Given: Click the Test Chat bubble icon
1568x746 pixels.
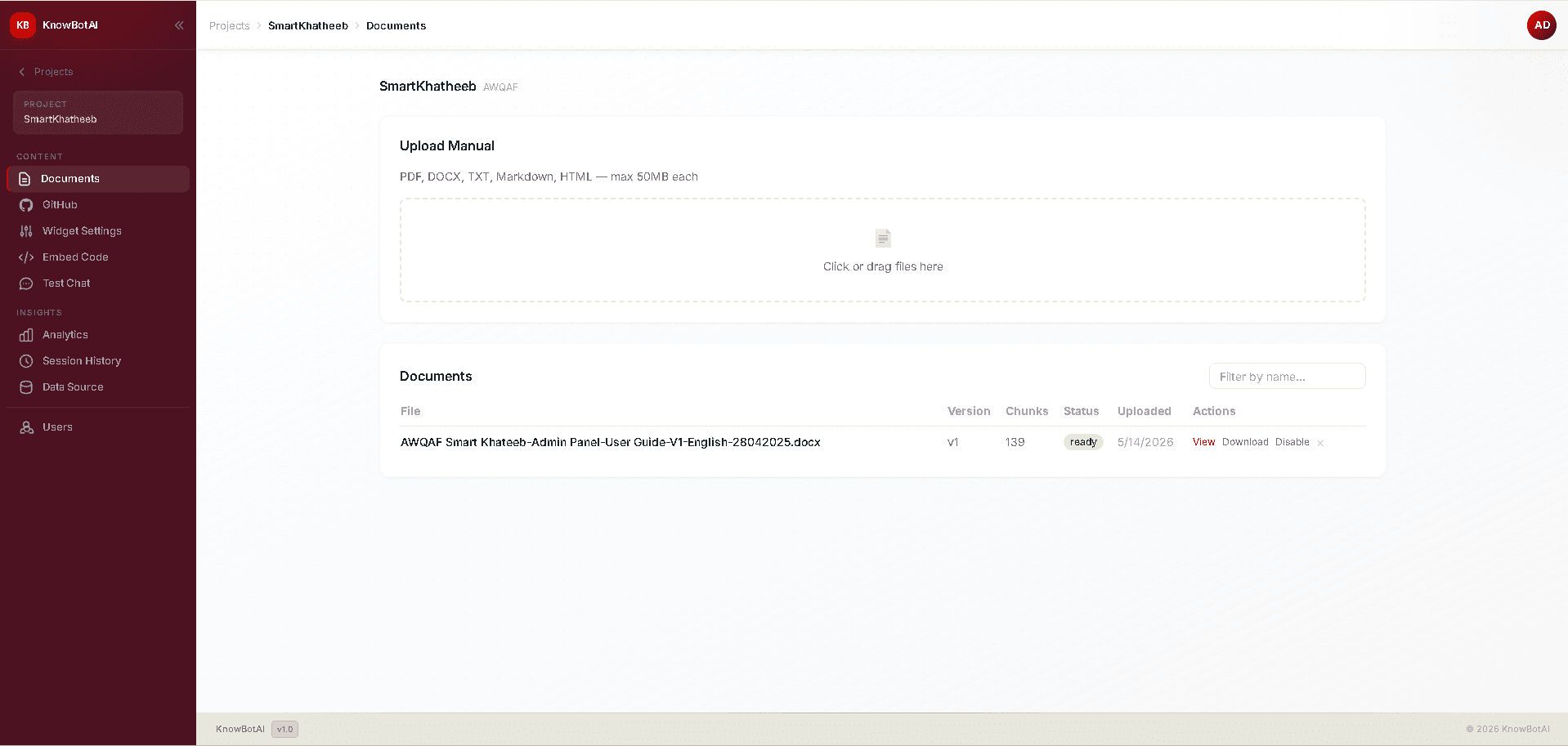Looking at the screenshot, I should (x=26, y=284).
